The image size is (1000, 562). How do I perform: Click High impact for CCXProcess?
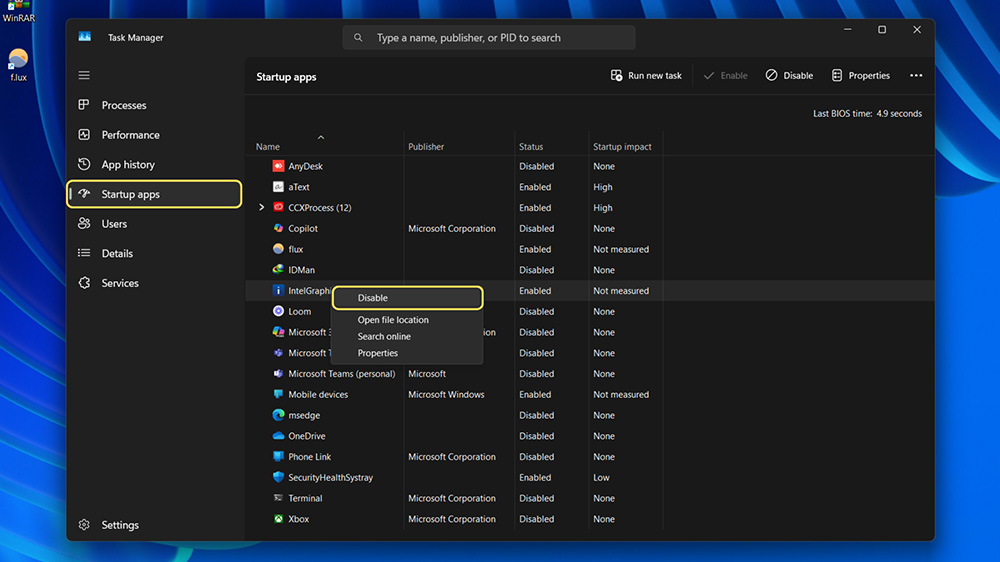[x=603, y=207]
